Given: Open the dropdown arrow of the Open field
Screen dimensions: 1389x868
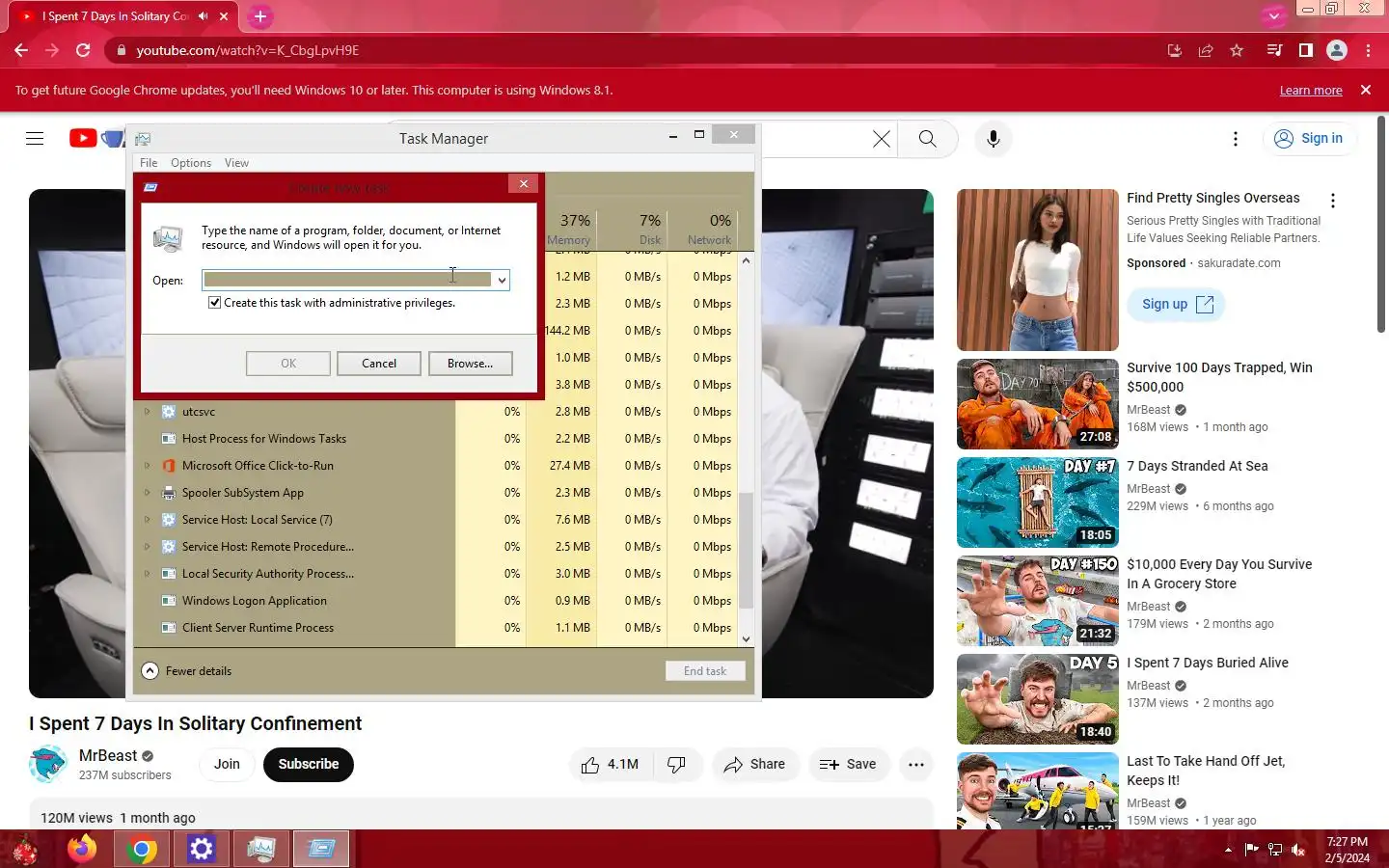Looking at the screenshot, I should point(502,280).
